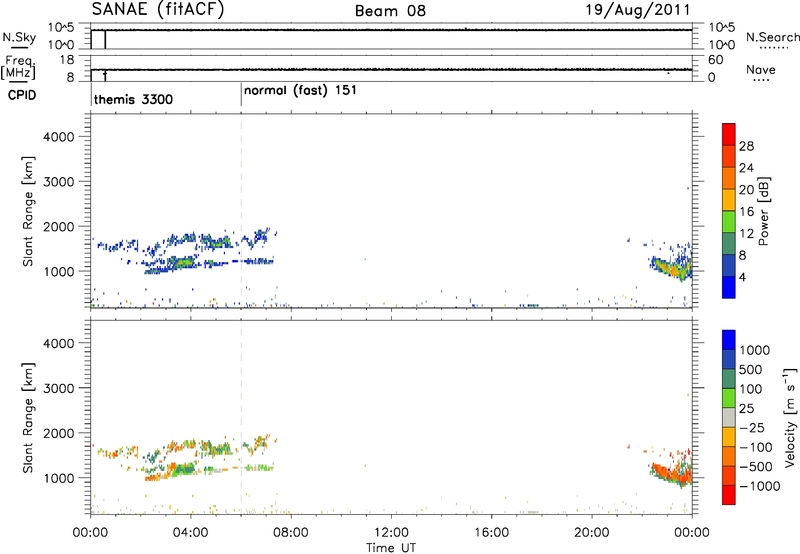Screen dimensions: 800x554
Task: Click the Freq. [MHz] axis label
Action: (x=19, y=68)
